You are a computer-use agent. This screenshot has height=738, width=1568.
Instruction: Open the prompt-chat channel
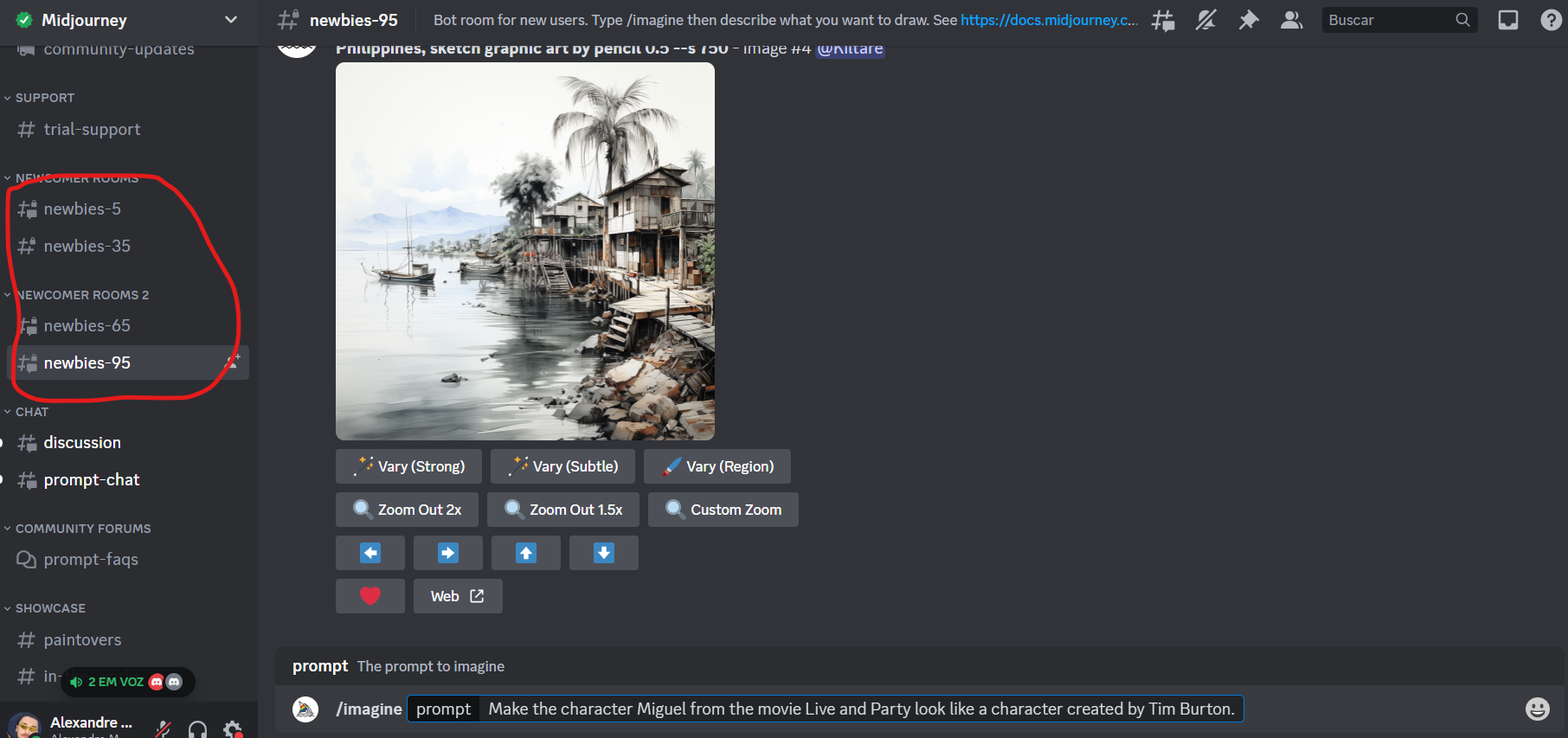pos(91,480)
